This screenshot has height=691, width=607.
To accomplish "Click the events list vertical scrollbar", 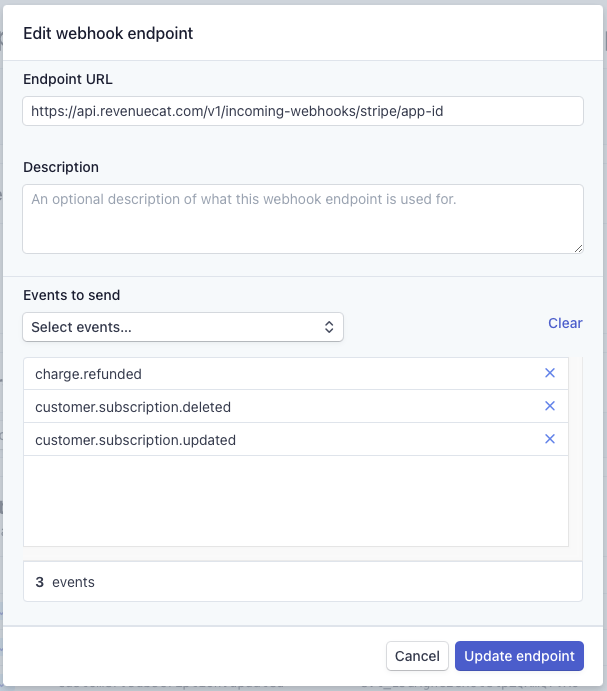I will [576, 450].
